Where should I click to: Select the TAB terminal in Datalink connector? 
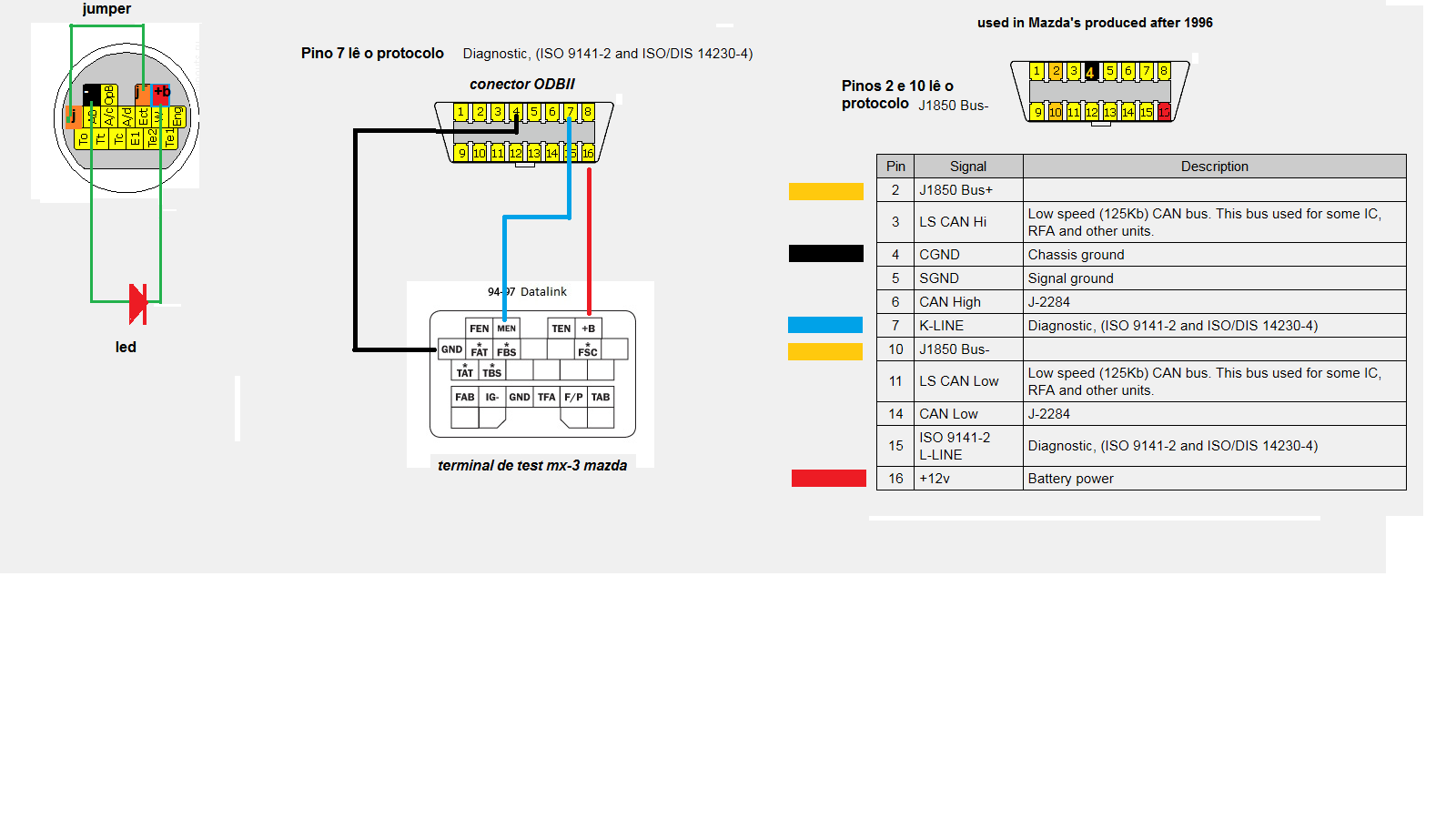(601, 397)
